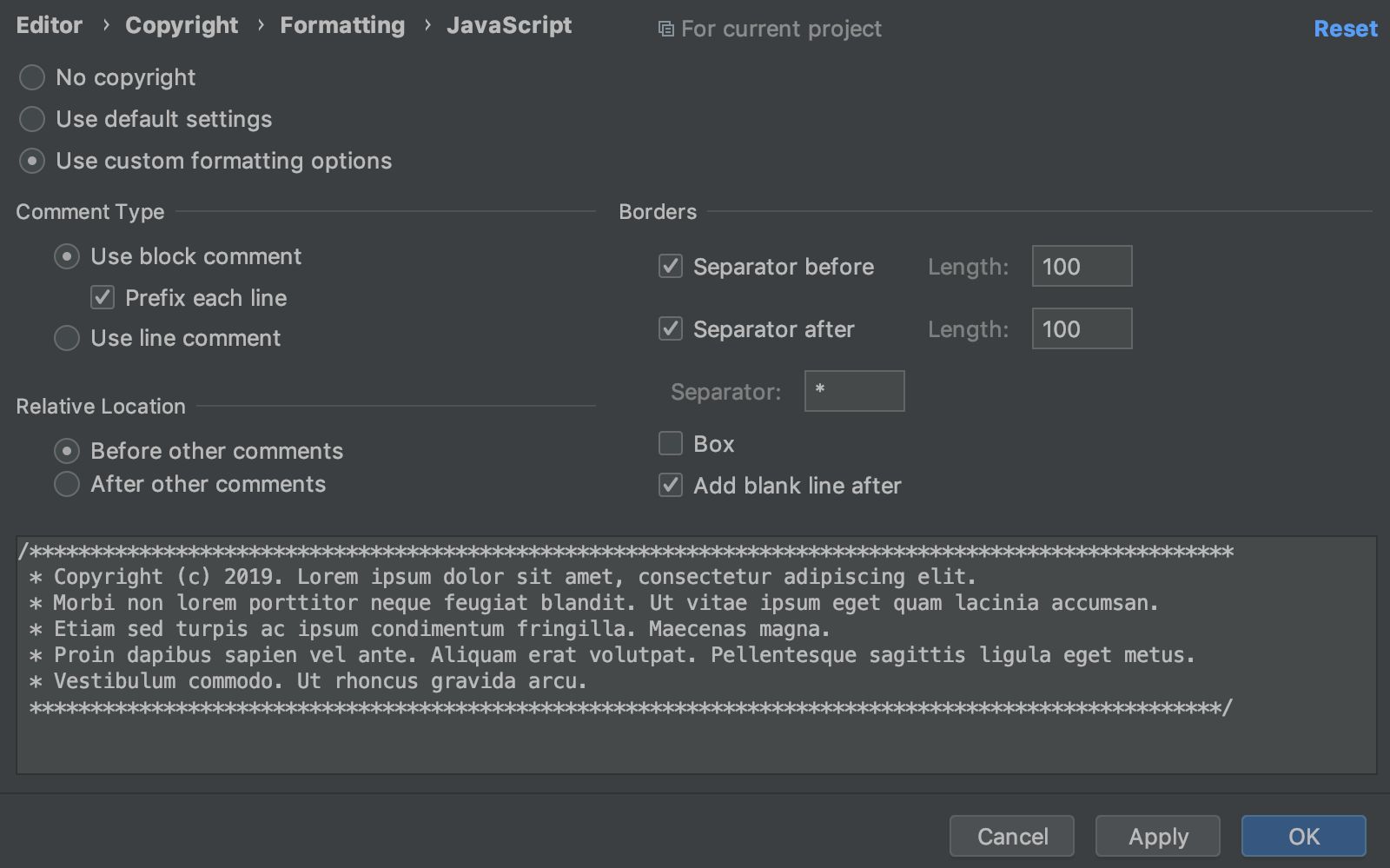Select Before other comments
Image resolution: width=1390 pixels, height=868 pixels.
[66, 451]
